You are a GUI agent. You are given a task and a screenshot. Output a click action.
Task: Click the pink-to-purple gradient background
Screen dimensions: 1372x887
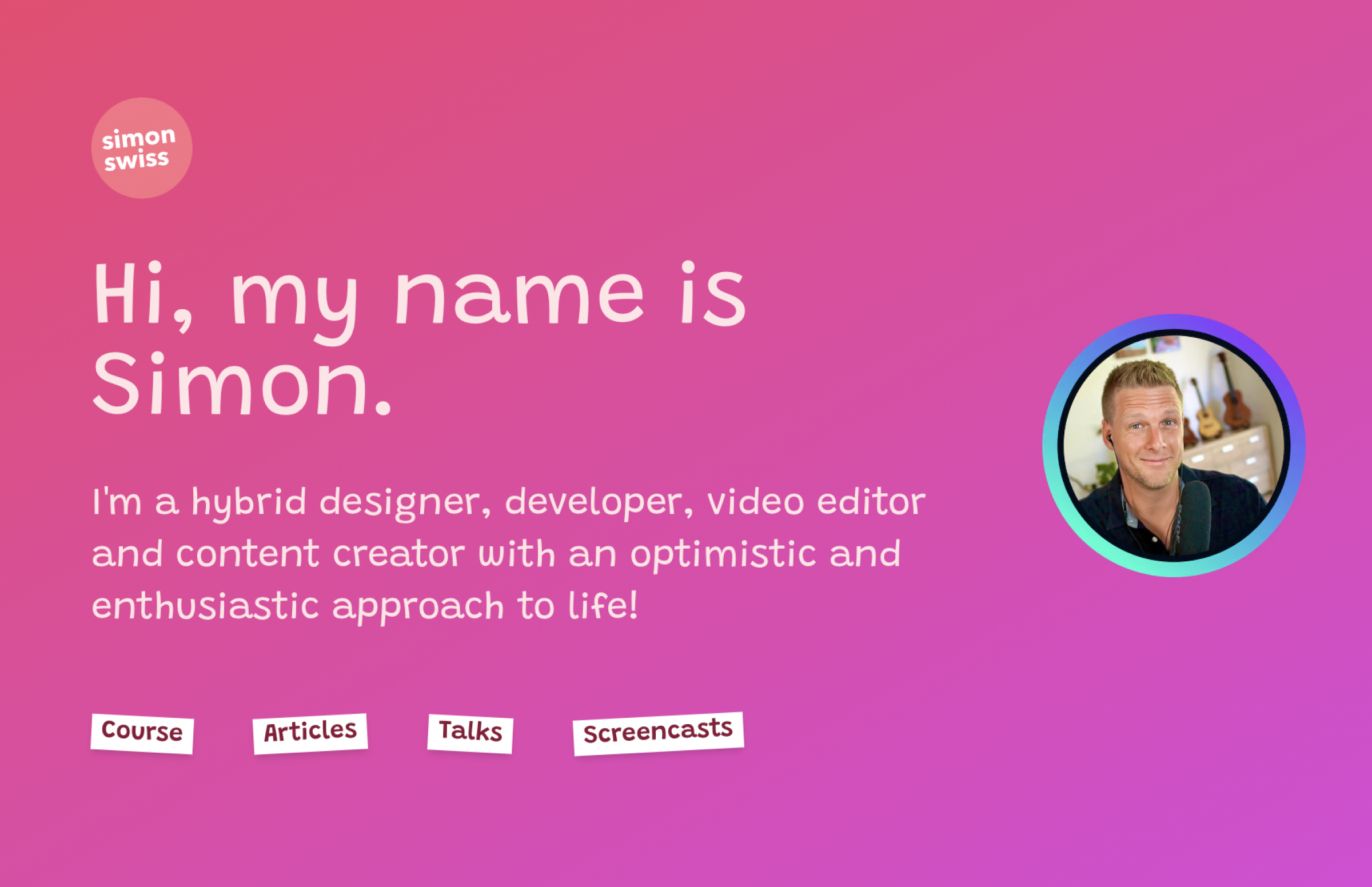(979, 806)
